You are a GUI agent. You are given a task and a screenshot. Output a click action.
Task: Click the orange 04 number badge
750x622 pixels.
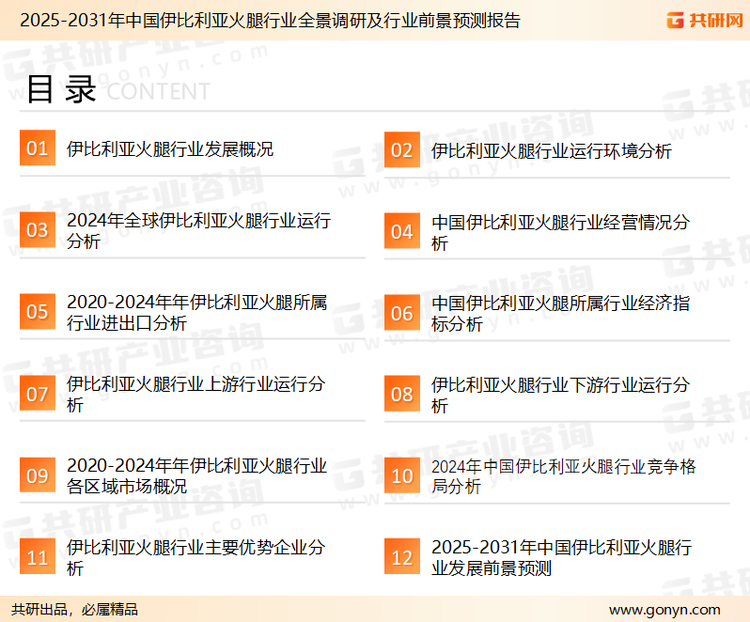[x=402, y=231]
